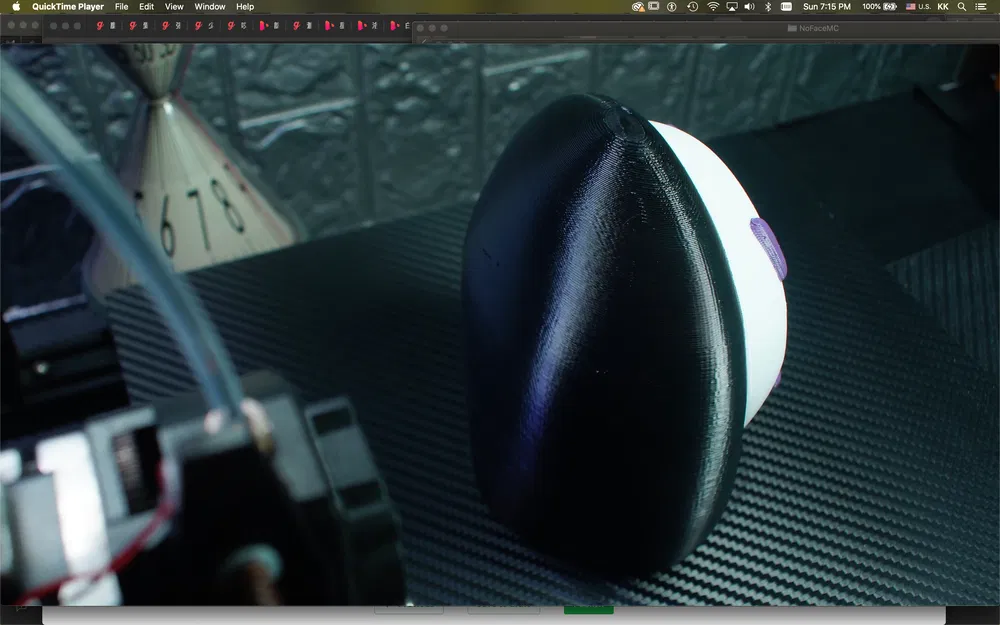Open Notification Center list icon
This screenshot has height=625, width=1000.
pos(981,6)
